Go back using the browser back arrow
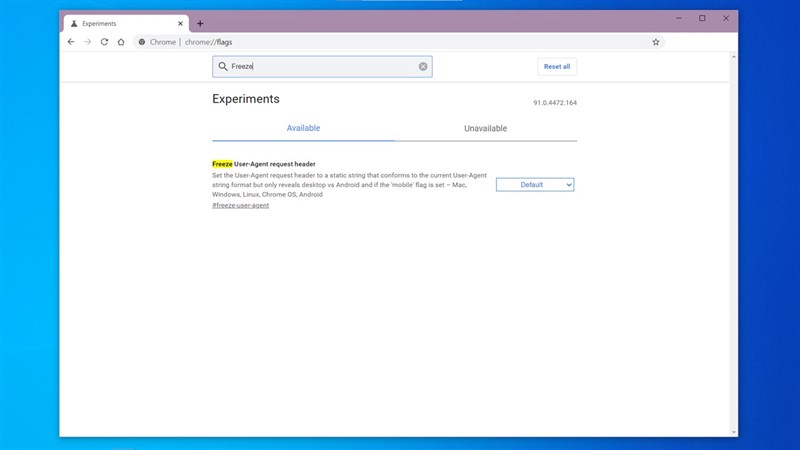Viewport: 800px width, 450px height. (71, 42)
